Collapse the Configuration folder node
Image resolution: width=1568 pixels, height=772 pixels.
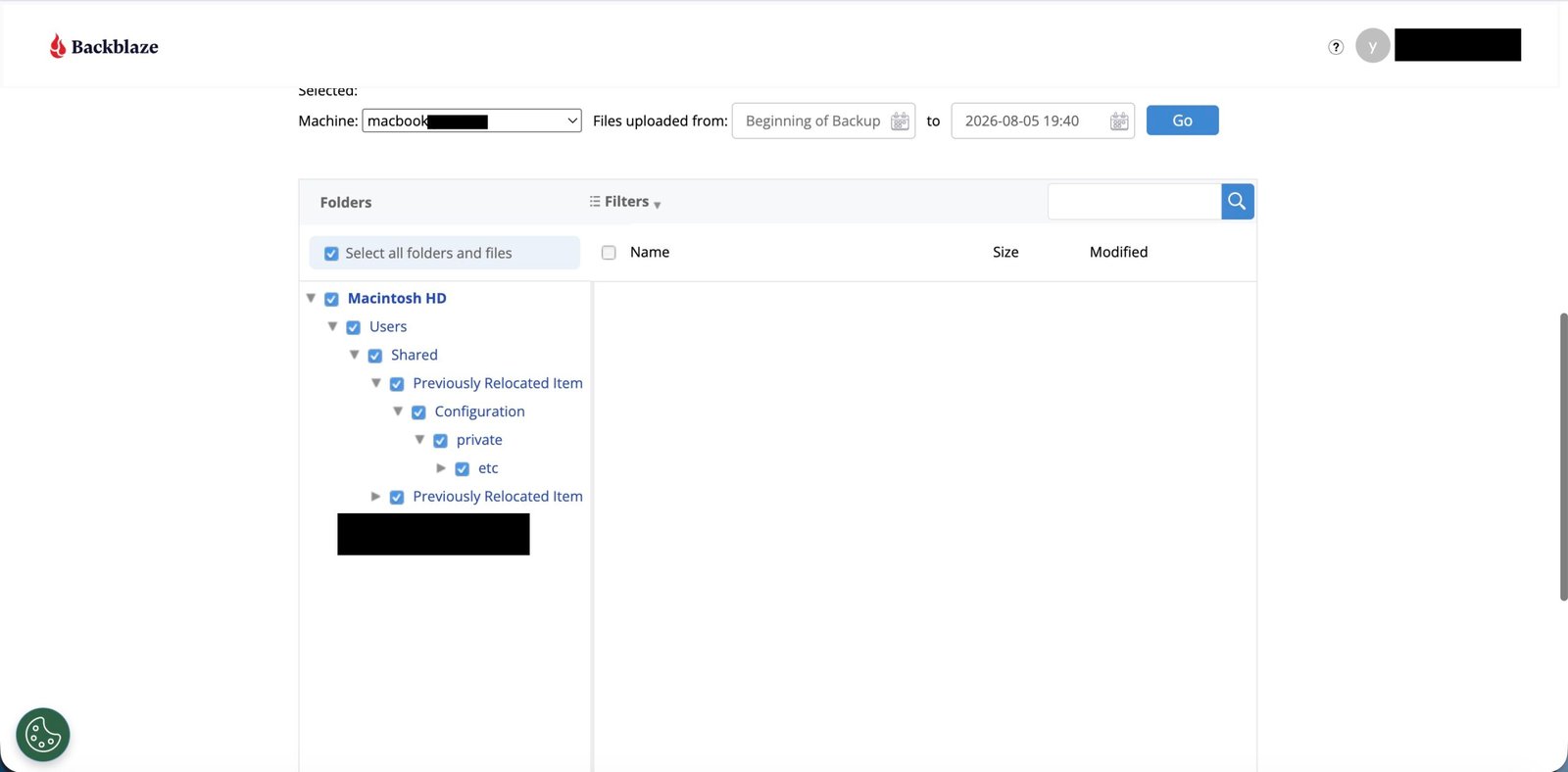pos(398,411)
